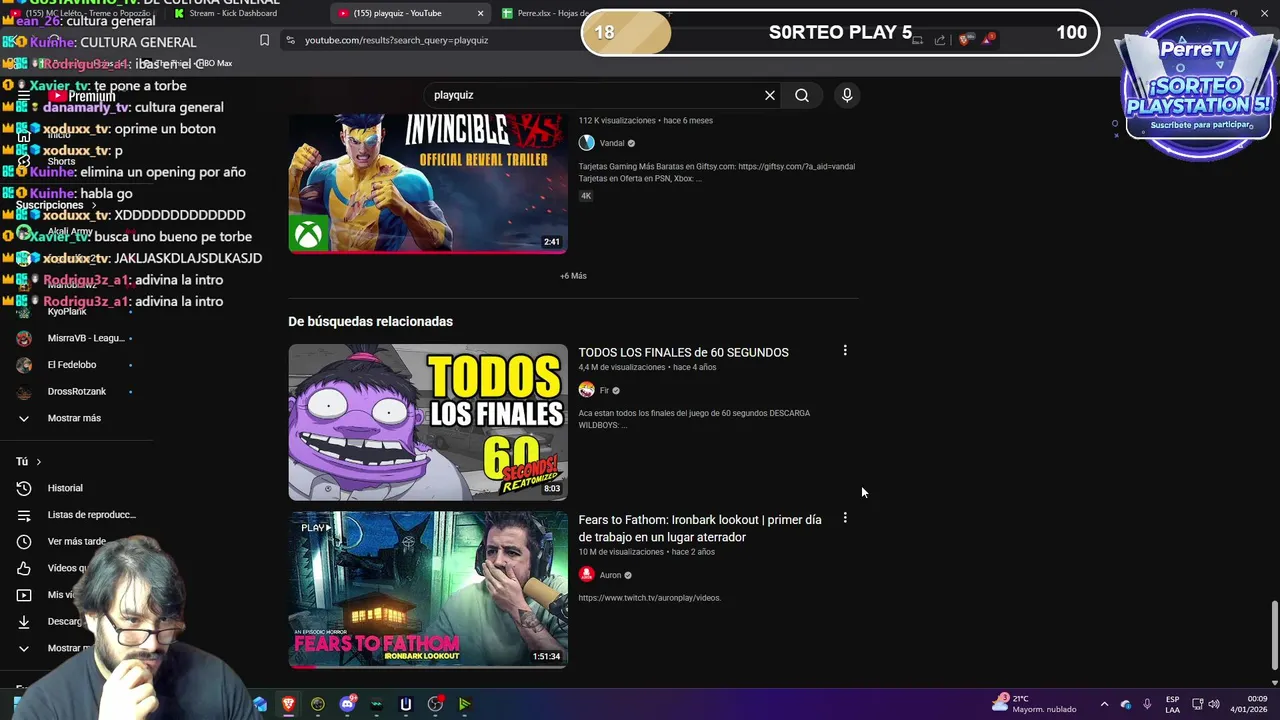Click the Brave Shields icon in address bar

click(x=964, y=40)
